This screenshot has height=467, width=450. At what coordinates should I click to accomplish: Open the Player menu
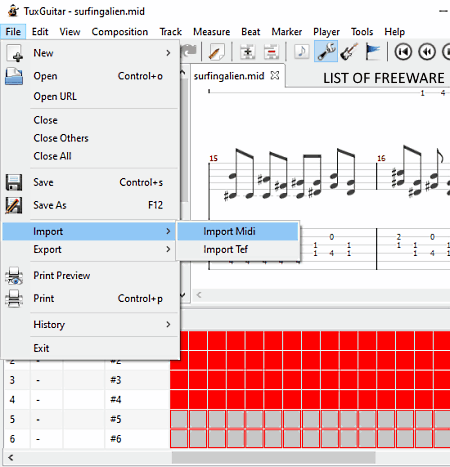tap(326, 32)
